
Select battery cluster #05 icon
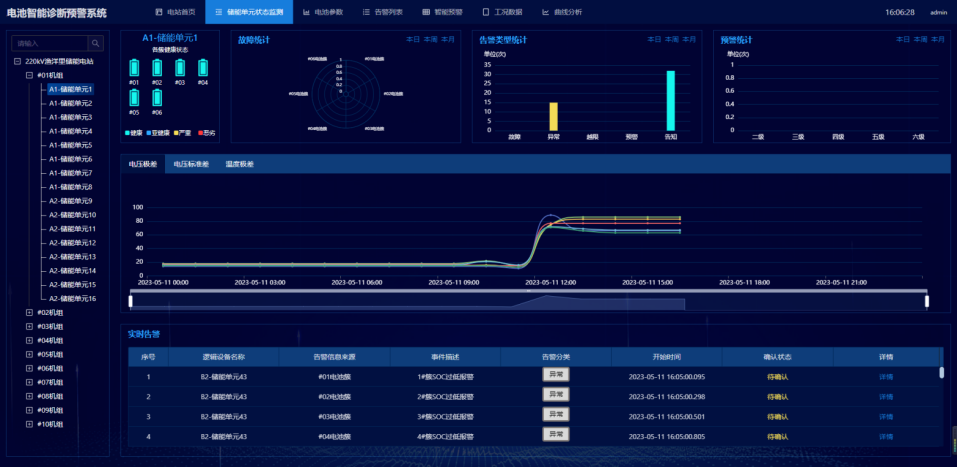134,98
